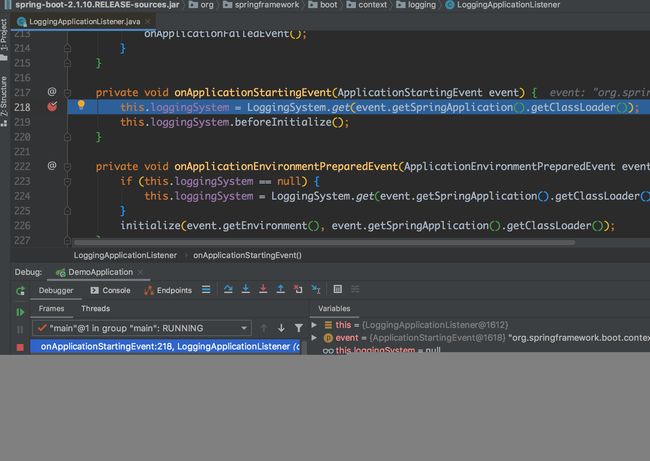This screenshot has width=650, height=461.
Task: Click the Step Into icon
Action: coord(245,289)
